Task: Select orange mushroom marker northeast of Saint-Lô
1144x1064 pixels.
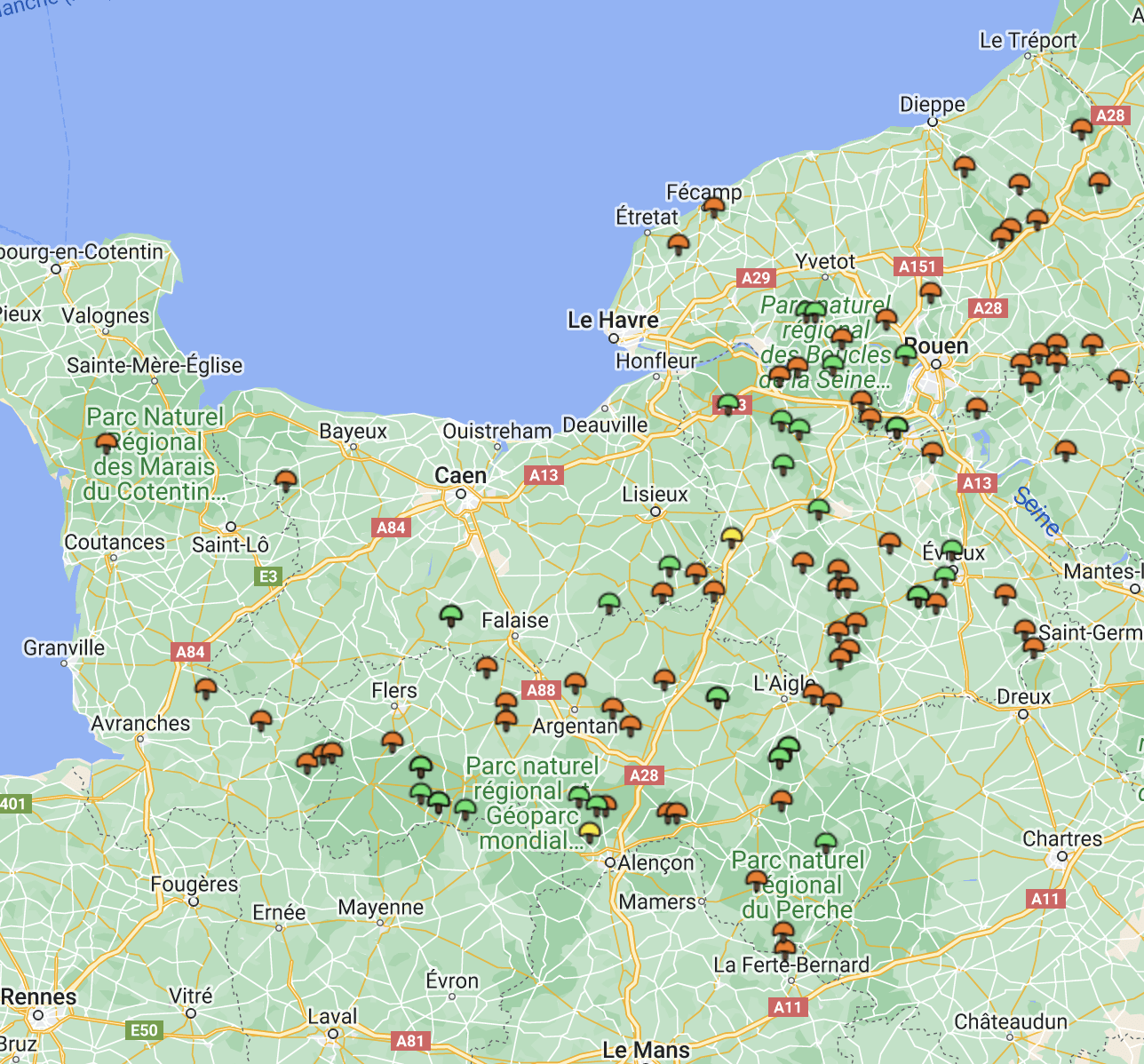Action: (286, 480)
